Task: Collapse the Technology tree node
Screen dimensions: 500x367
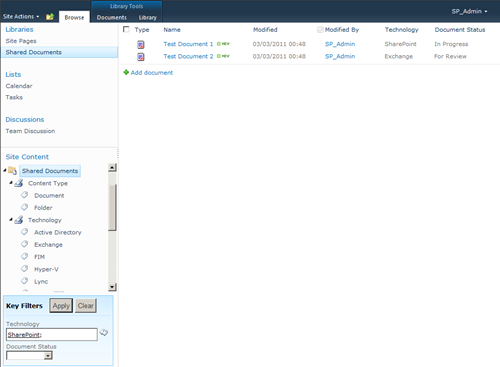Action: point(11,219)
